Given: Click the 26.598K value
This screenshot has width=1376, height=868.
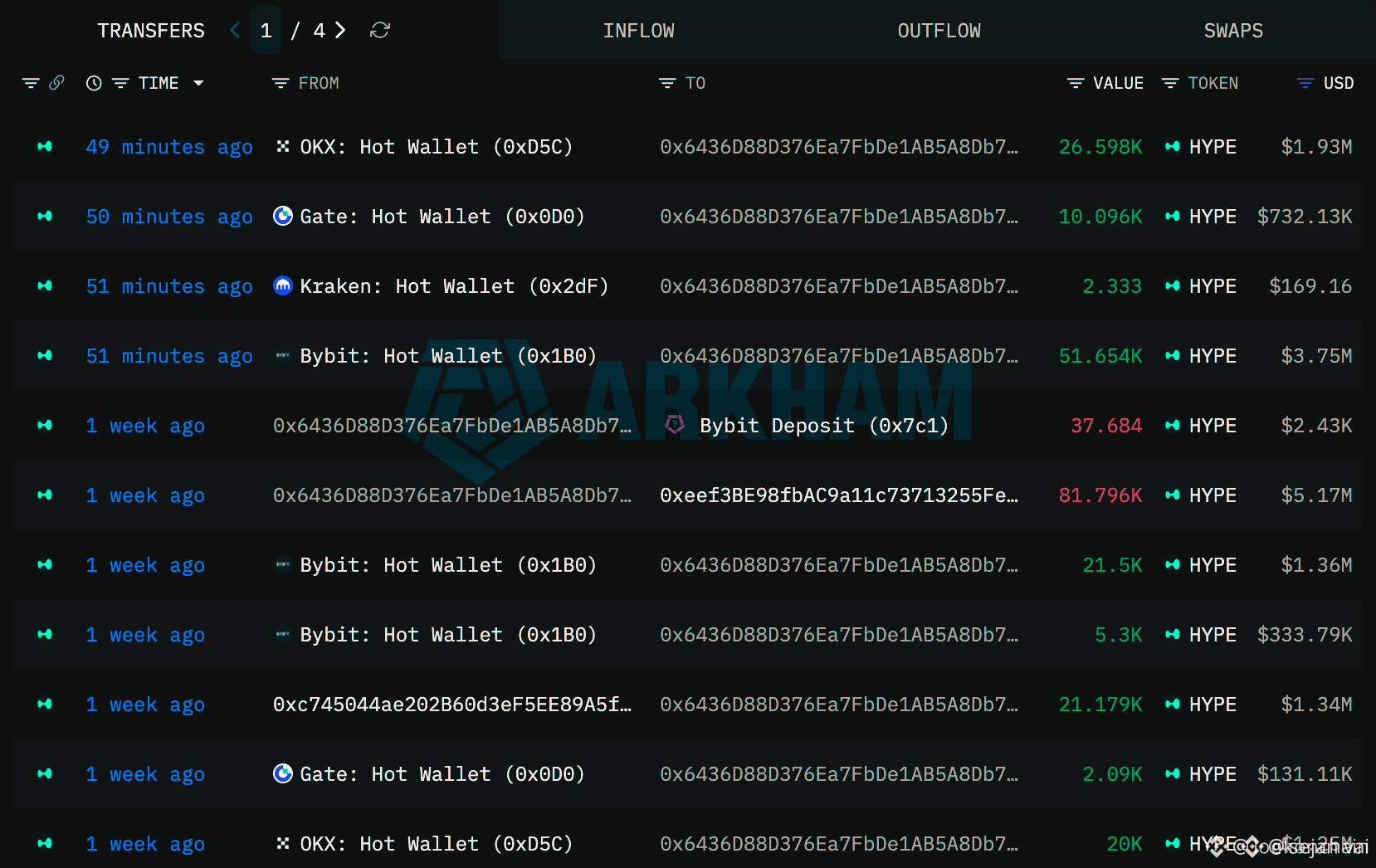Looking at the screenshot, I should 1100,147.
